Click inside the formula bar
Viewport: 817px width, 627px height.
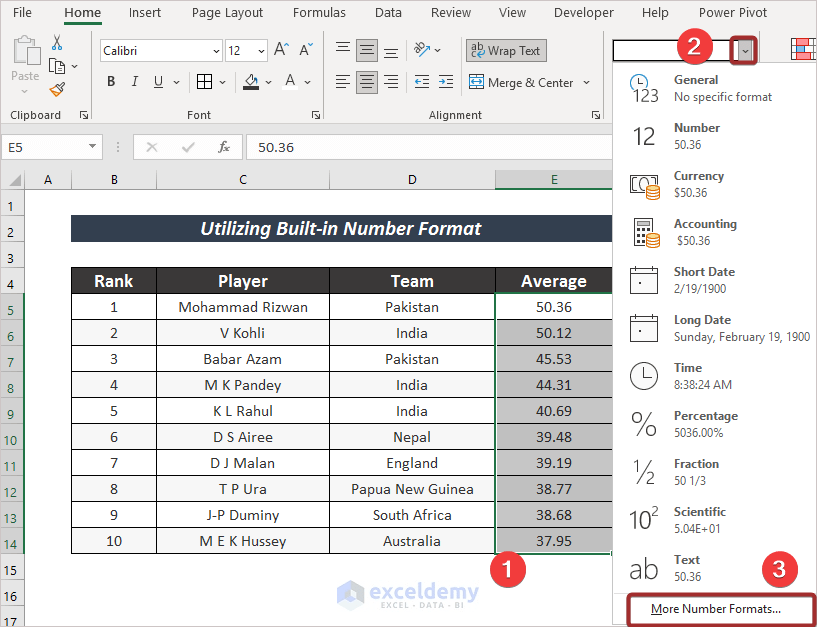[x=400, y=148]
